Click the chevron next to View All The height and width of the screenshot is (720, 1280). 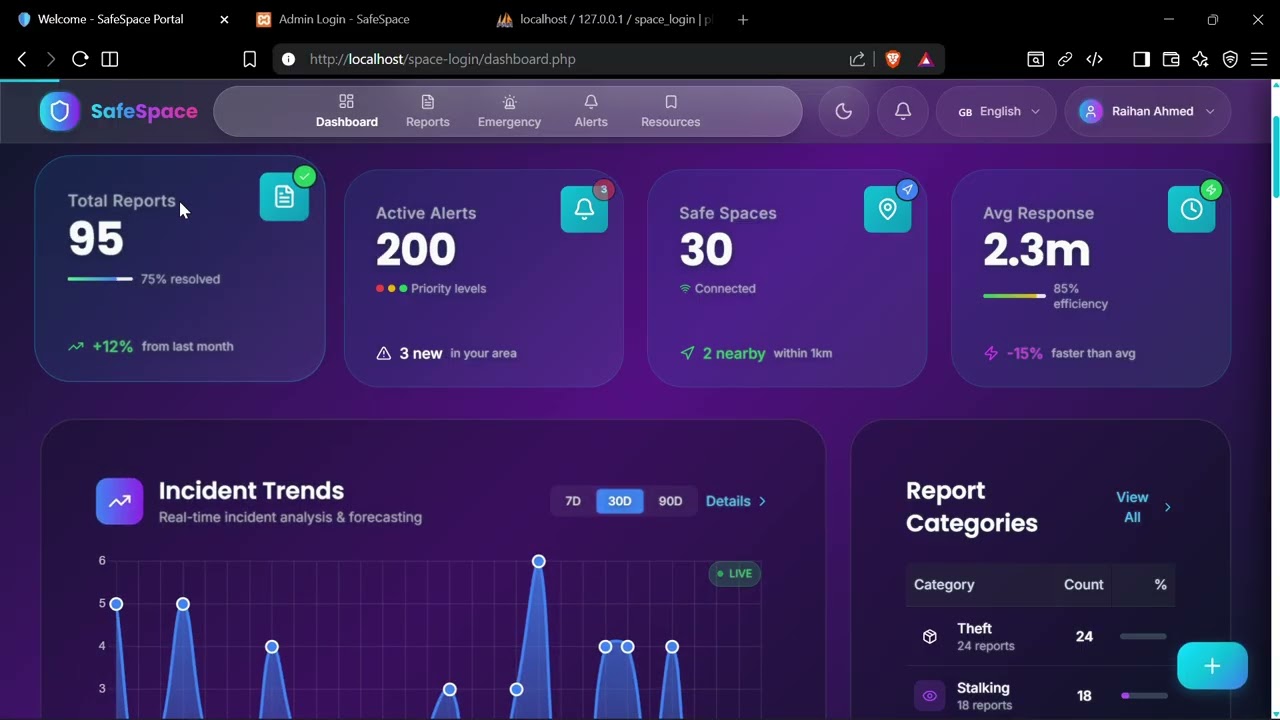click(1167, 507)
